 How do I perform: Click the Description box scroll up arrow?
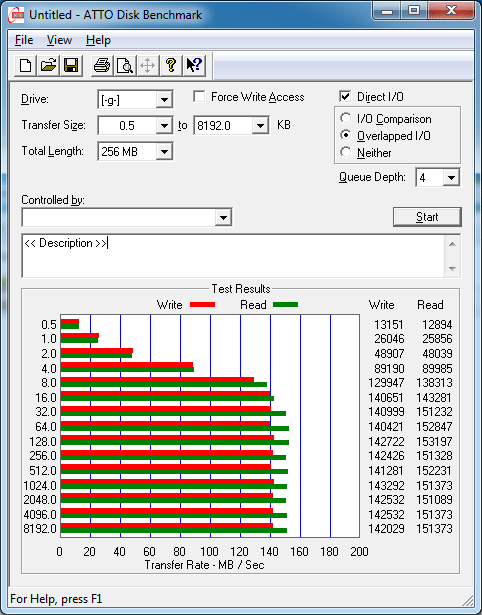pos(452,244)
